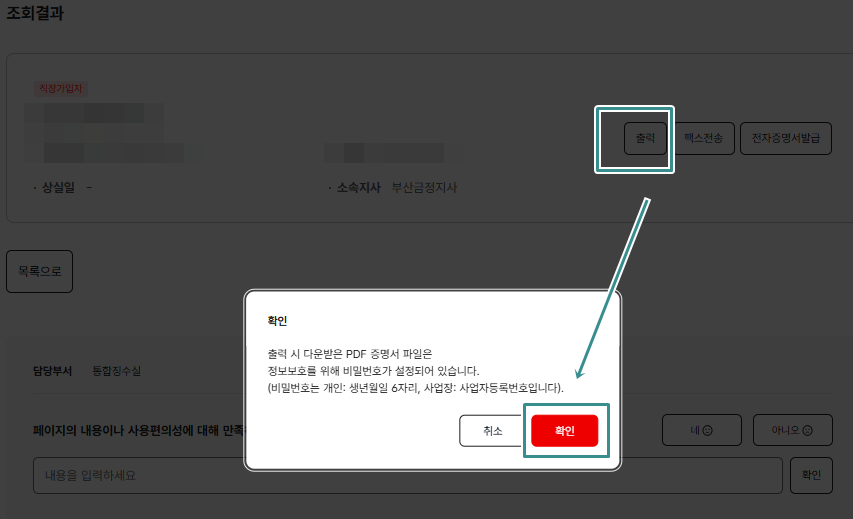Go back with the 목록으로 button
853x519 pixels.
pyautogui.click(x=40, y=271)
